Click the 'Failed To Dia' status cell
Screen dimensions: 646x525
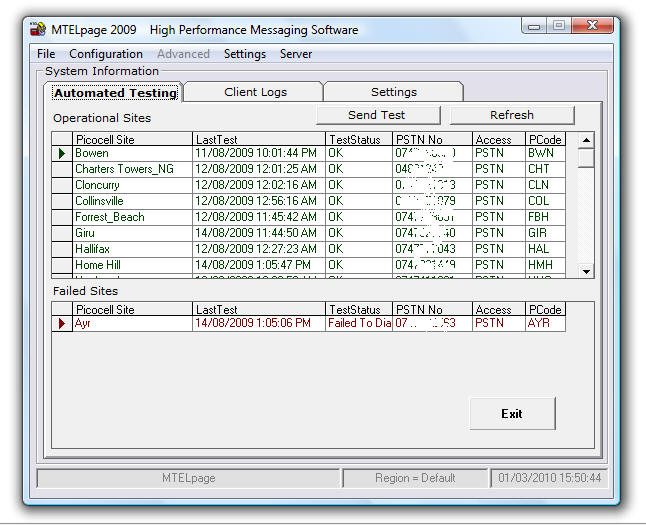click(359, 323)
